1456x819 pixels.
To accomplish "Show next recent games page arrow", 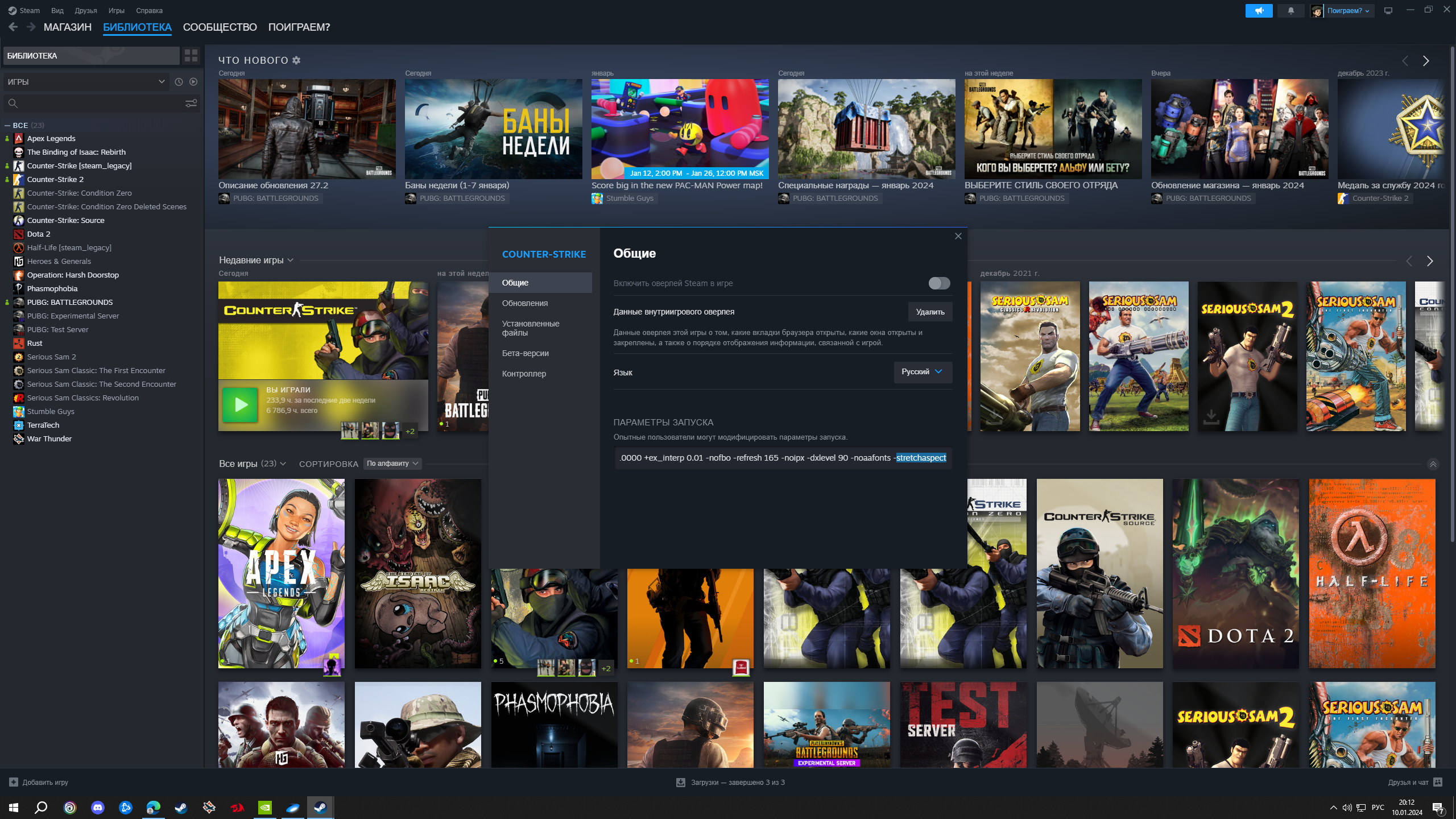I will tap(1430, 261).
